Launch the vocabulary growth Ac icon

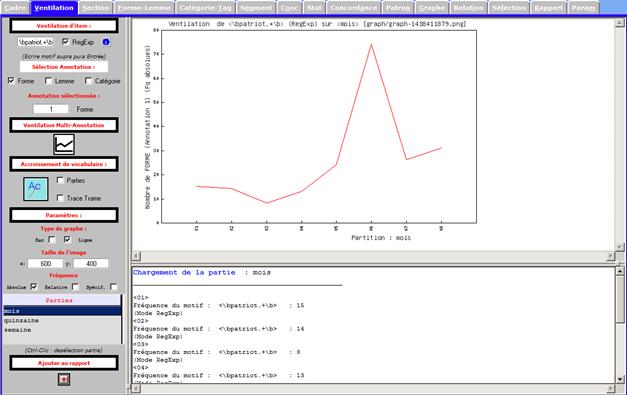pyautogui.click(x=36, y=189)
